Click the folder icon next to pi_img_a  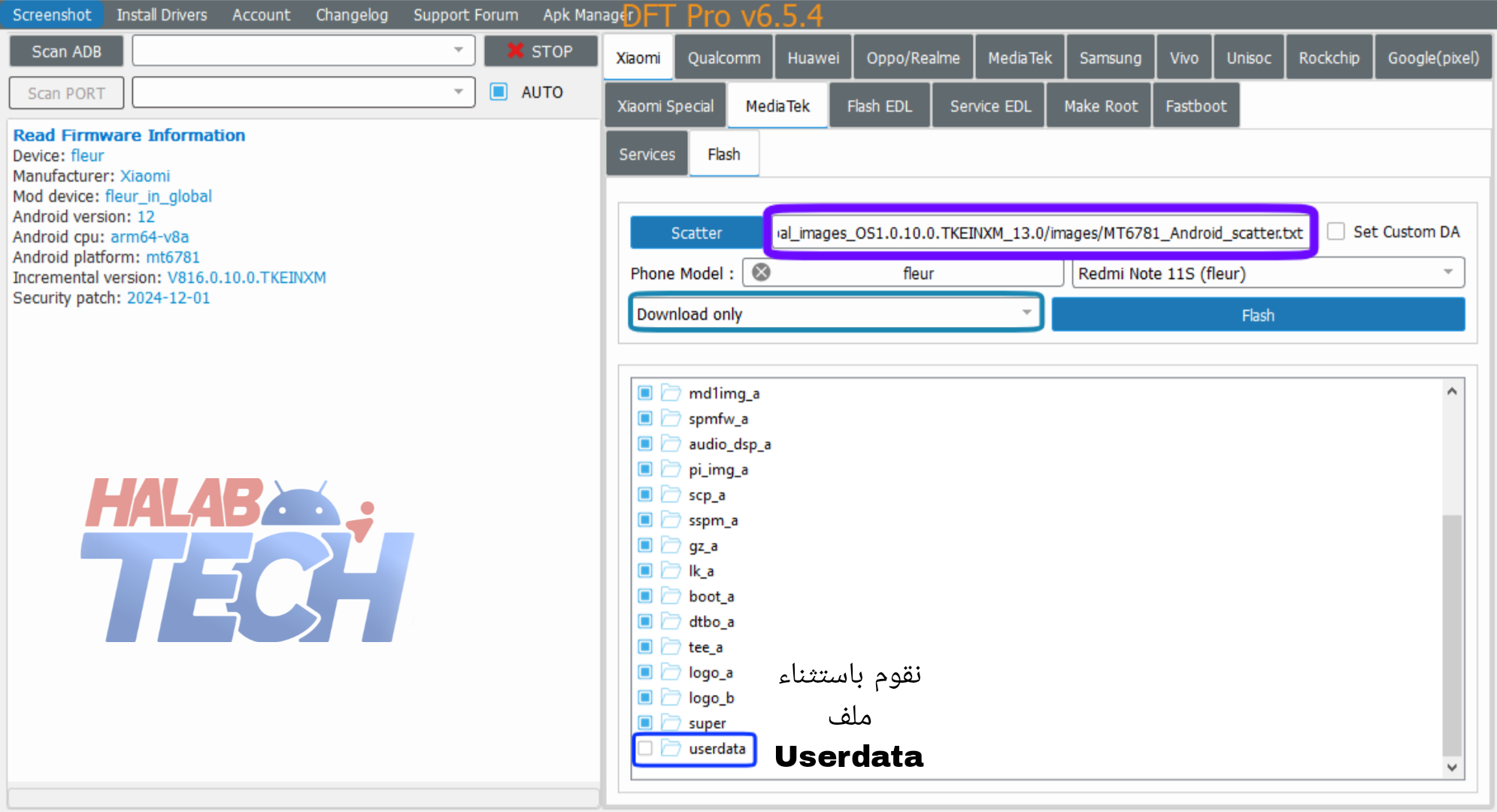point(670,469)
